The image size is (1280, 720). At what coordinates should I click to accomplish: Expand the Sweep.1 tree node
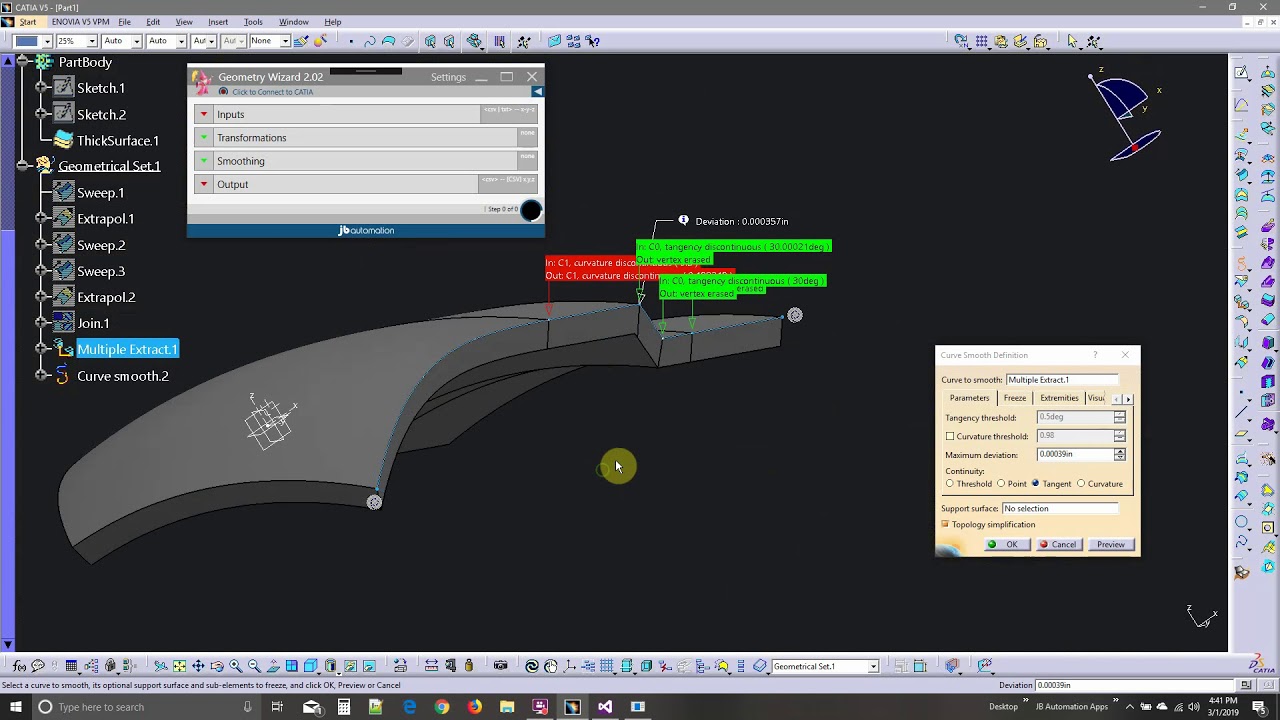coord(41,192)
